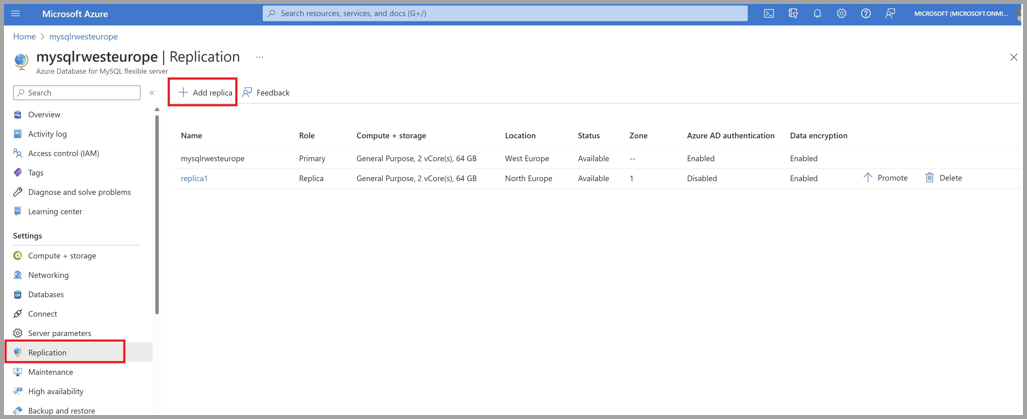Screen dimensions: 1027x419
Task: Click the directory and subscription filter icon
Action: [x=793, y=14]
